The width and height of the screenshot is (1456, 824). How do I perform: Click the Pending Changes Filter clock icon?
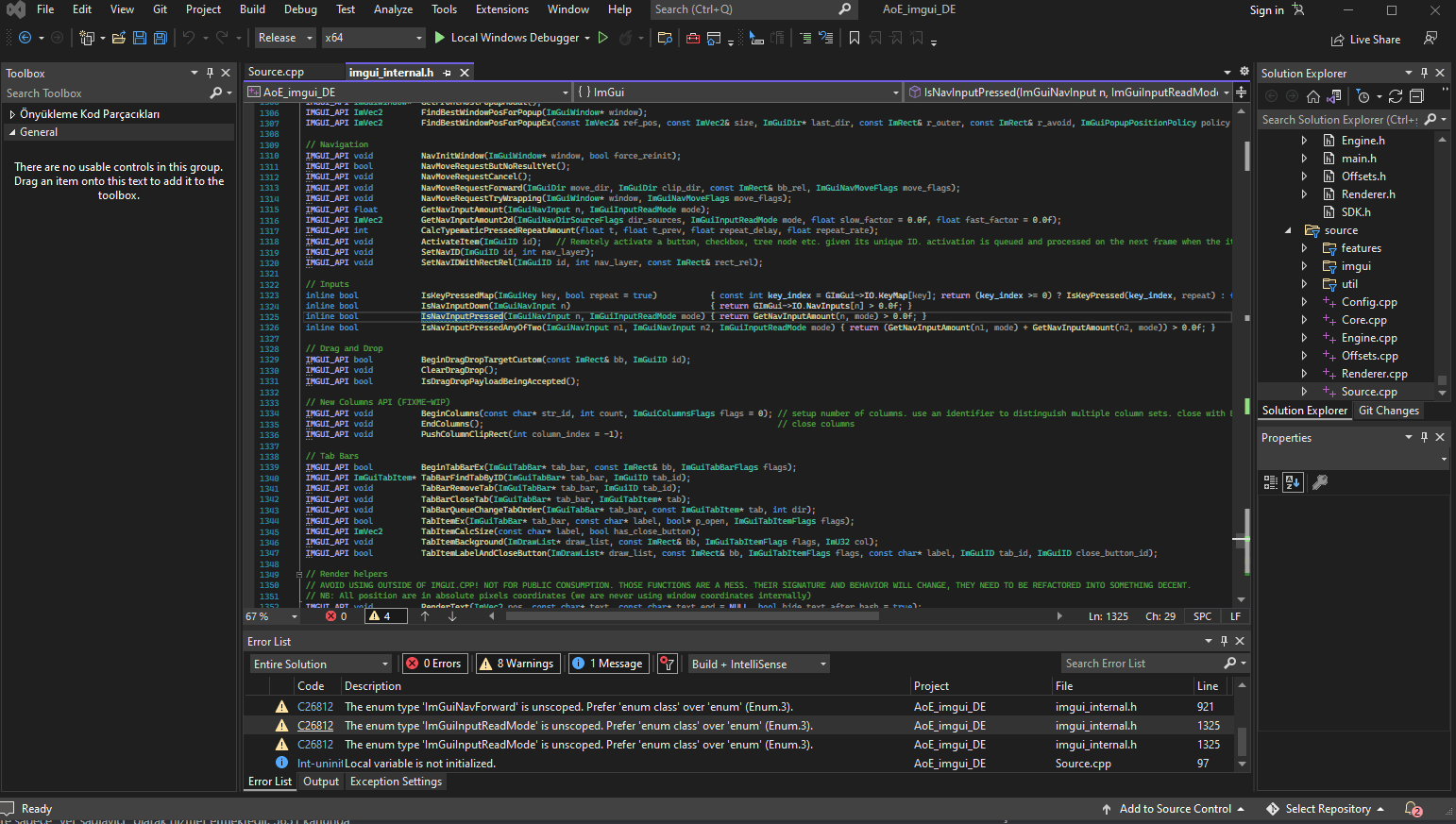pyautogui.click(x=1363, y=96)
